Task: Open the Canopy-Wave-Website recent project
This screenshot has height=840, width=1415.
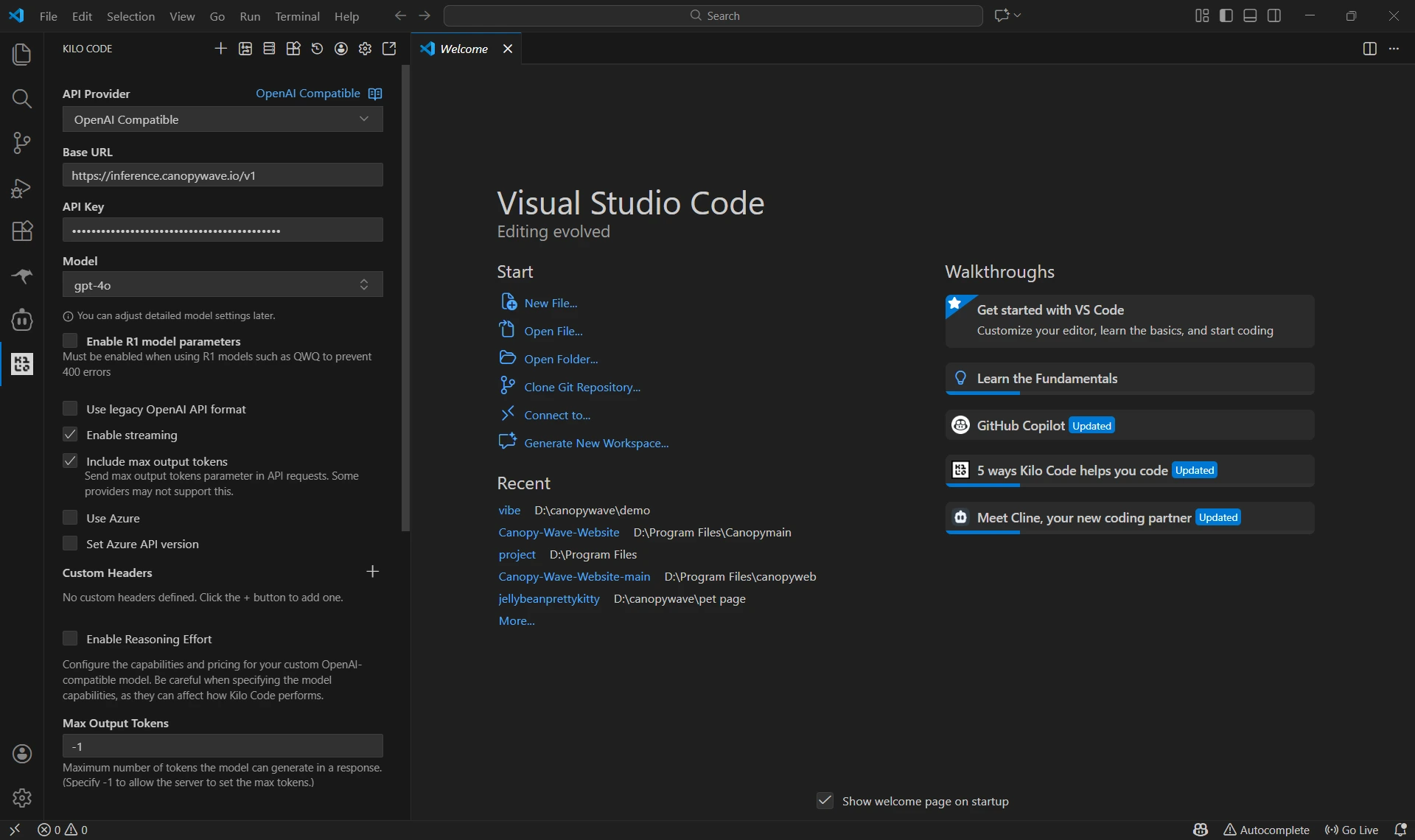Action: 558,532
